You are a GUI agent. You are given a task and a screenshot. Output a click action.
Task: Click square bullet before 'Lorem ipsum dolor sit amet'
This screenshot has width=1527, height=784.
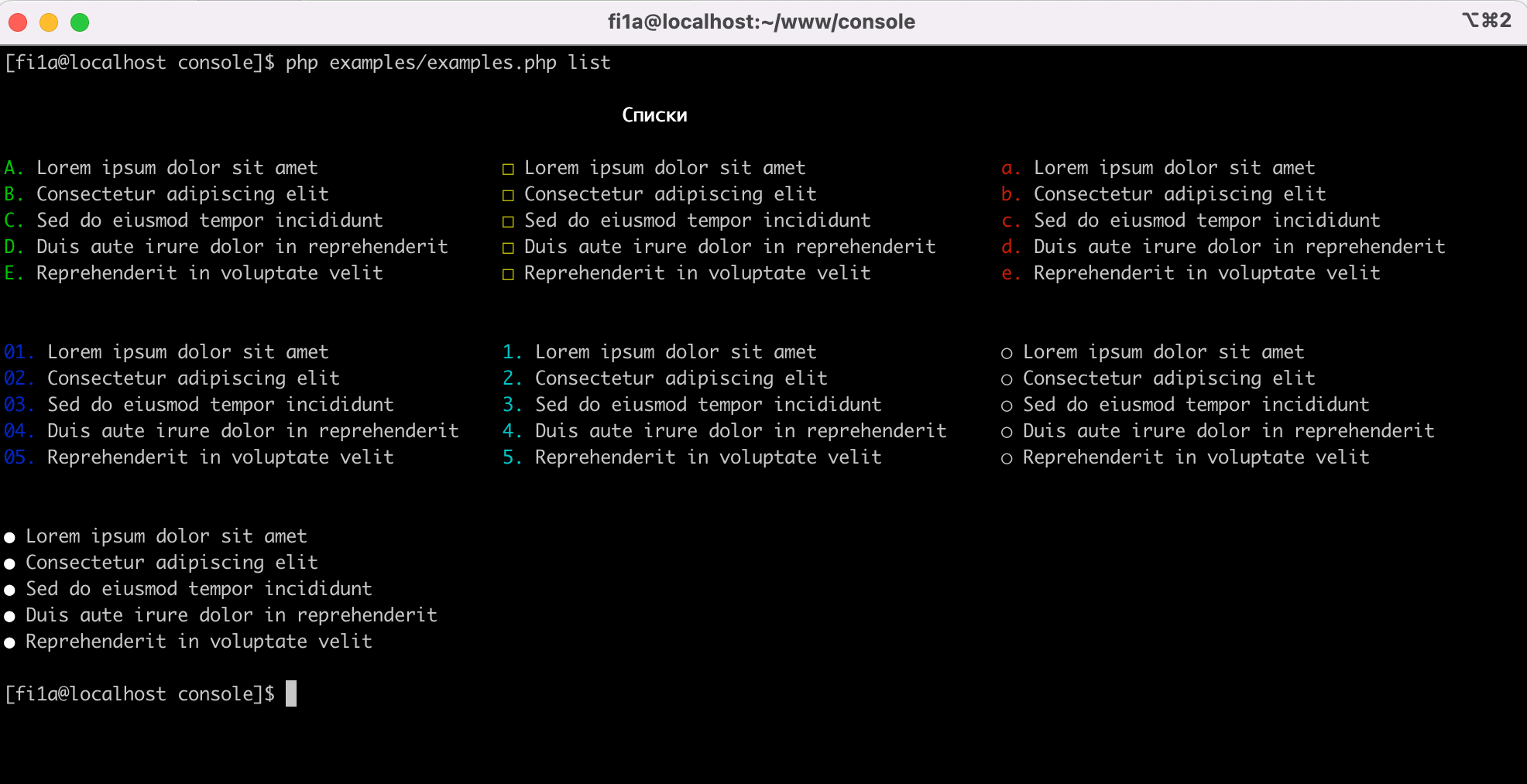click(x=508, y=169)
